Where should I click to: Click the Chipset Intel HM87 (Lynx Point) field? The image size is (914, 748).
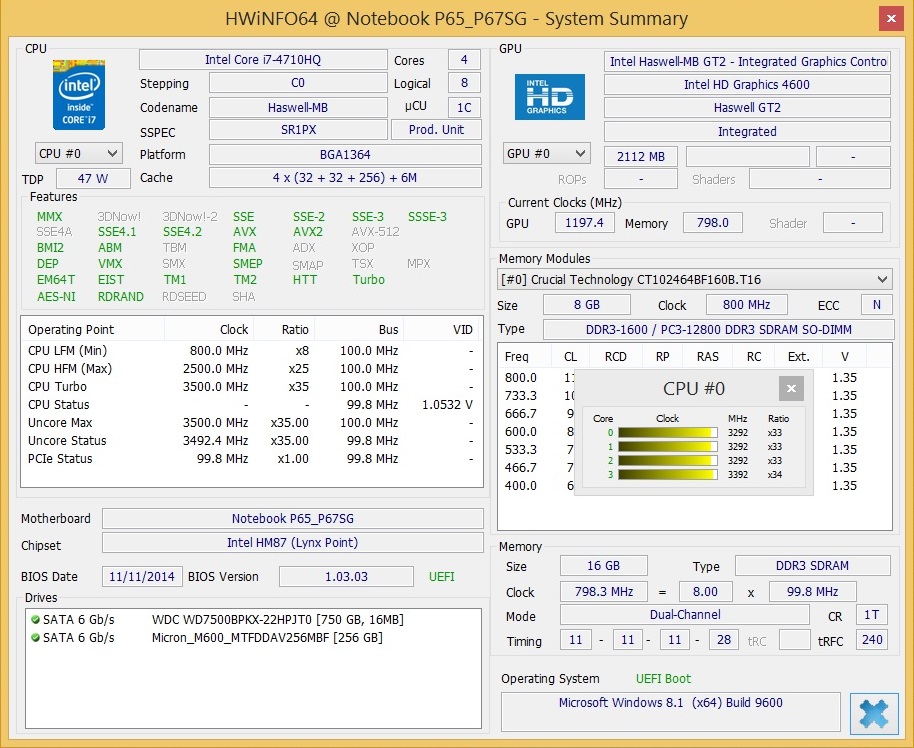click(x=293, y=543)
